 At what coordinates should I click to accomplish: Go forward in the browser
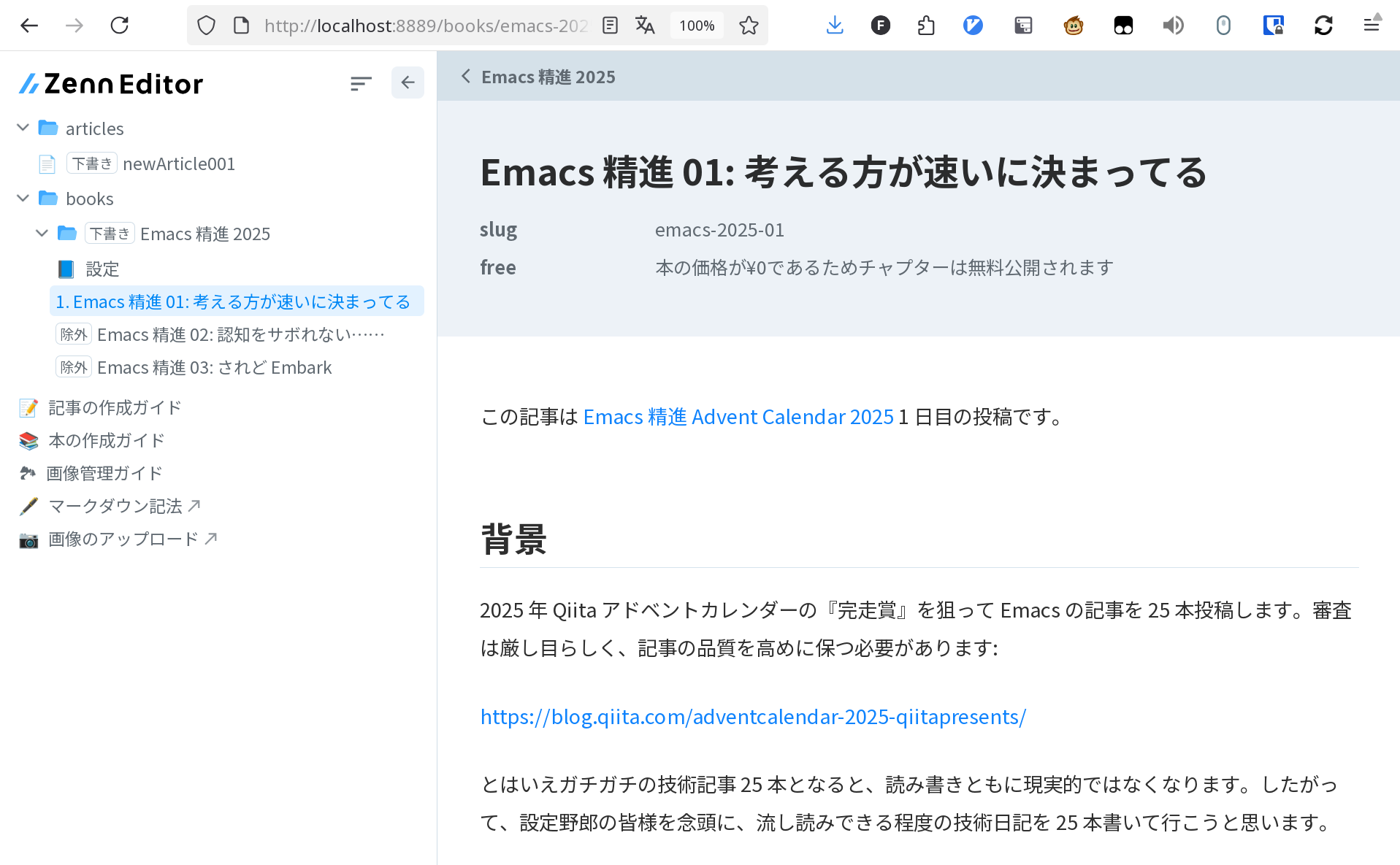click(x=74, y=26)
